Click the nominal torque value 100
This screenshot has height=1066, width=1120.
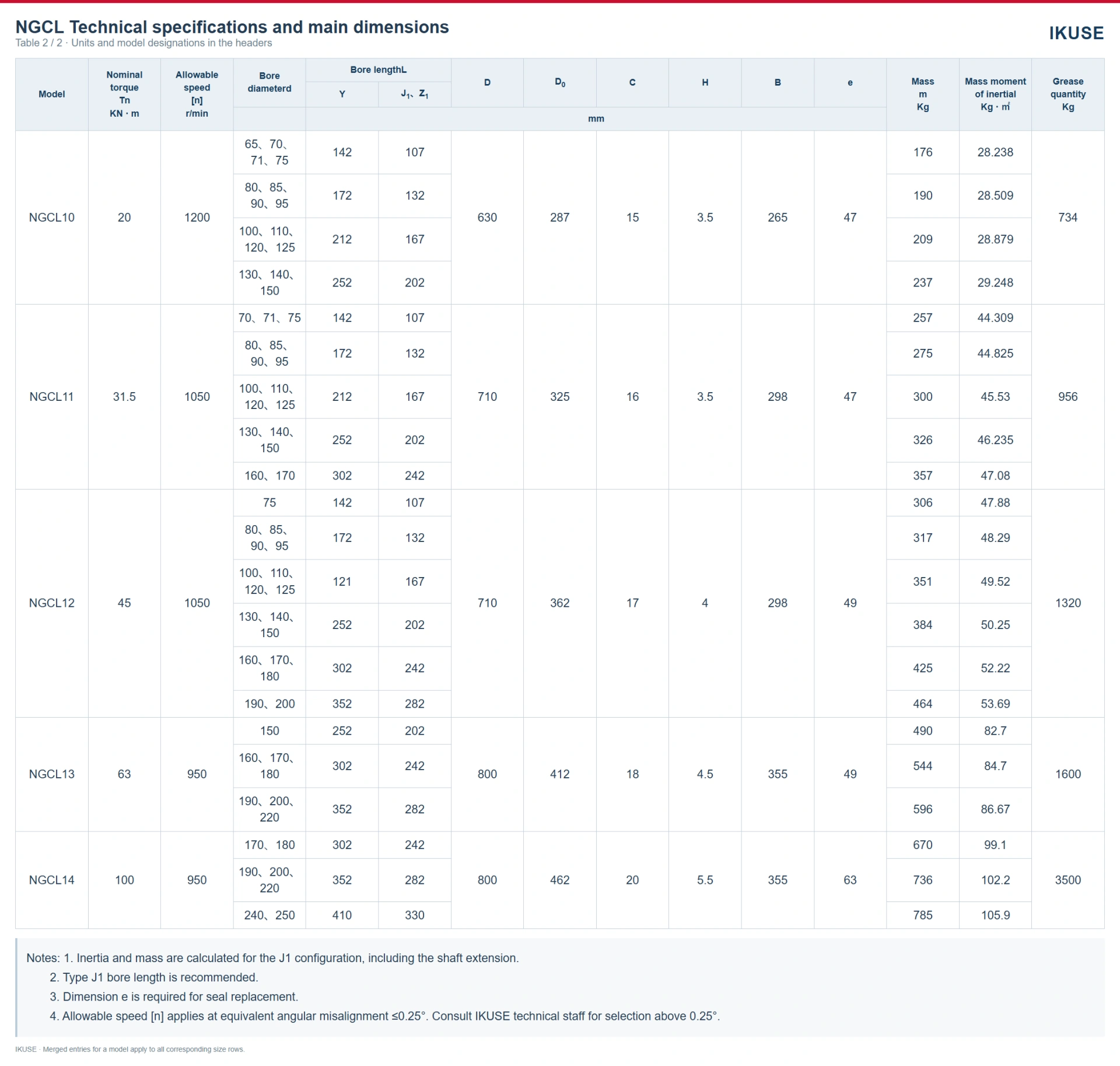pos(124,880)
